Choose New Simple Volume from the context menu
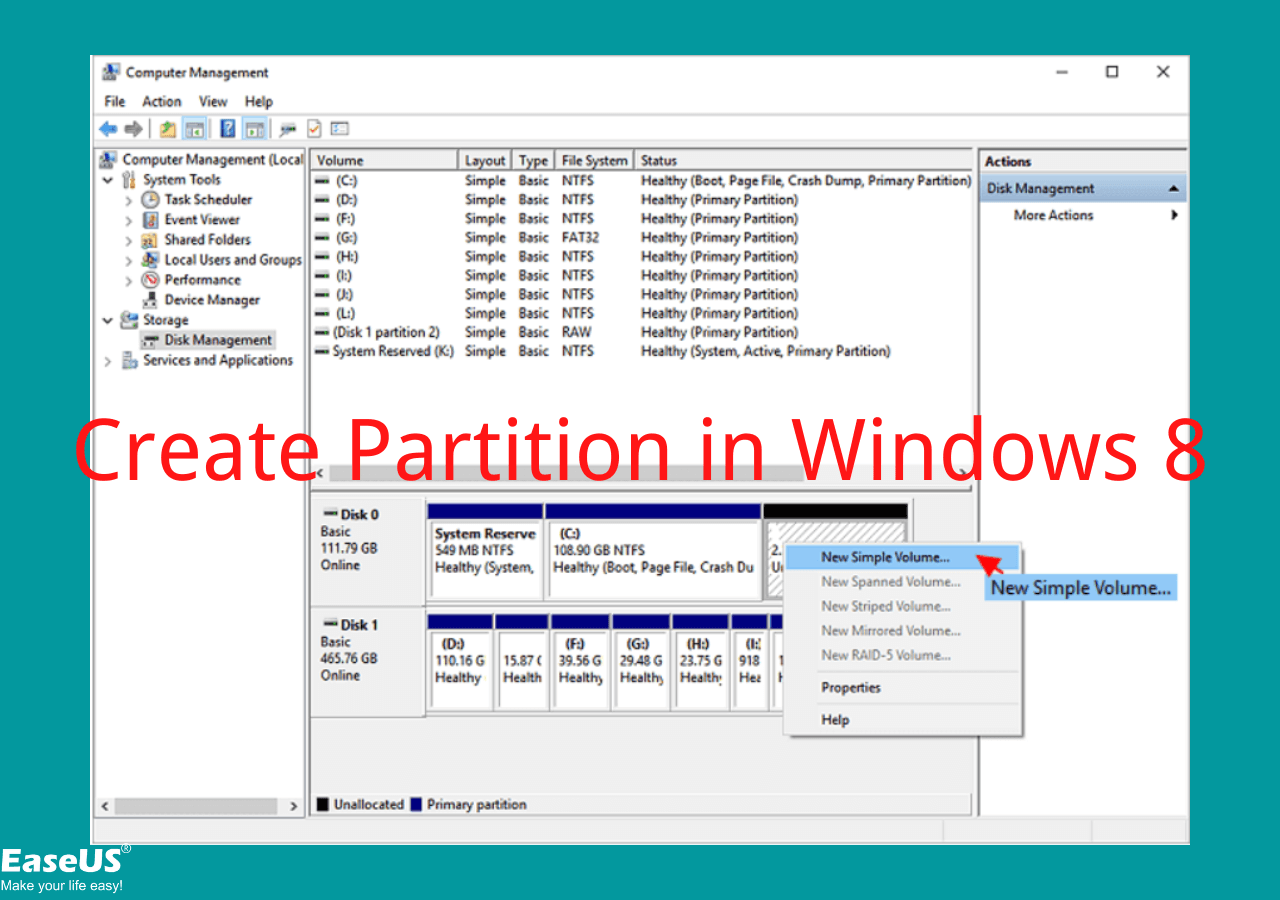Image resolution: width=1280 pixels, height=900 pixels. pyautogui.click(x=886, y=557)
